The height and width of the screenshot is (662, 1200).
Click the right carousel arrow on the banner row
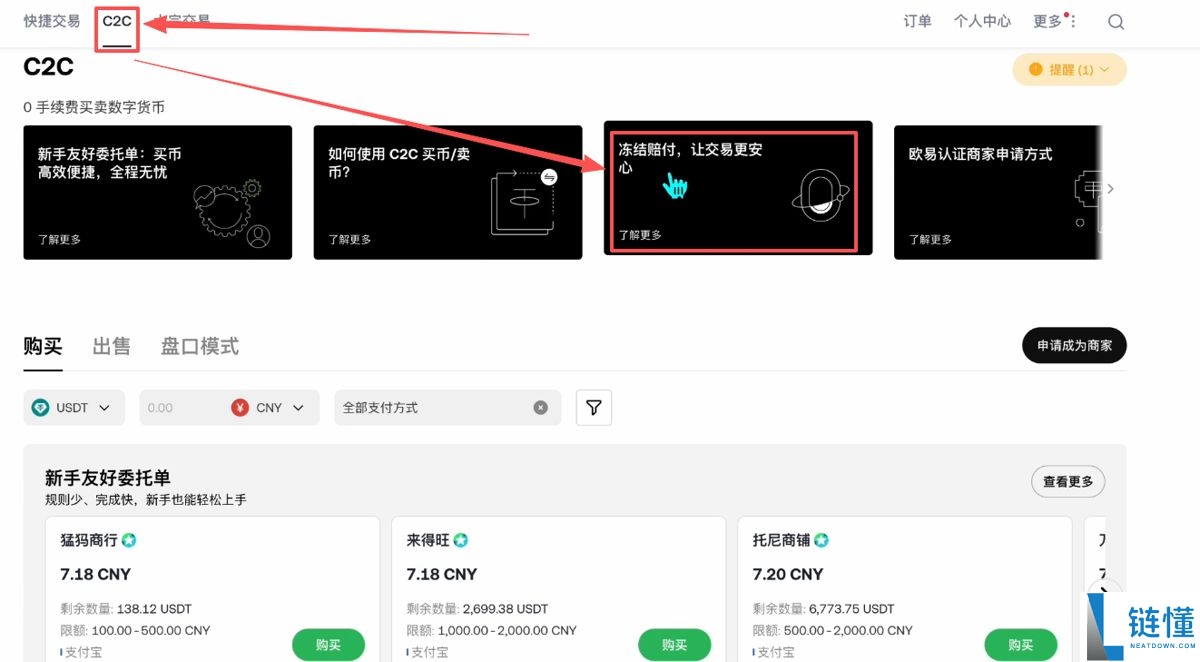point(1108,187)
